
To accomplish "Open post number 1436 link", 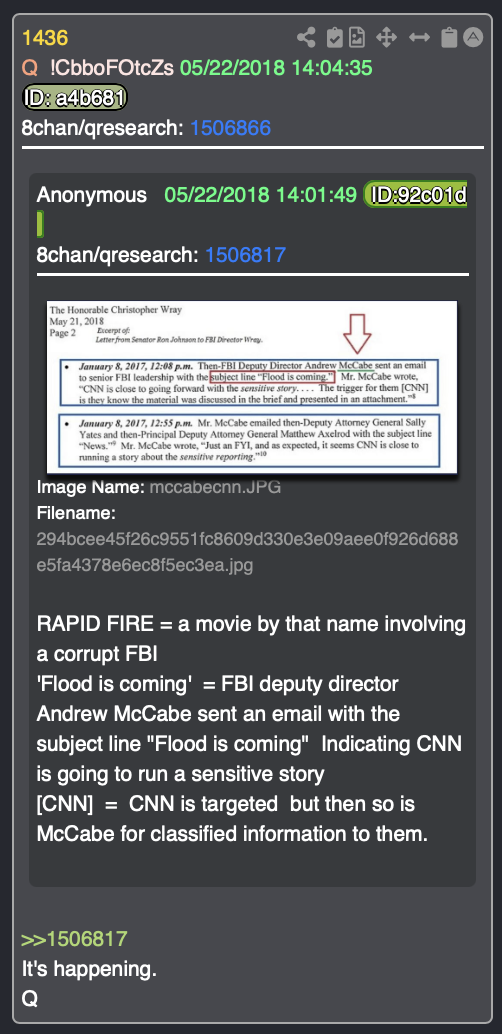I will pyautogui.click(x=45, y=38).
